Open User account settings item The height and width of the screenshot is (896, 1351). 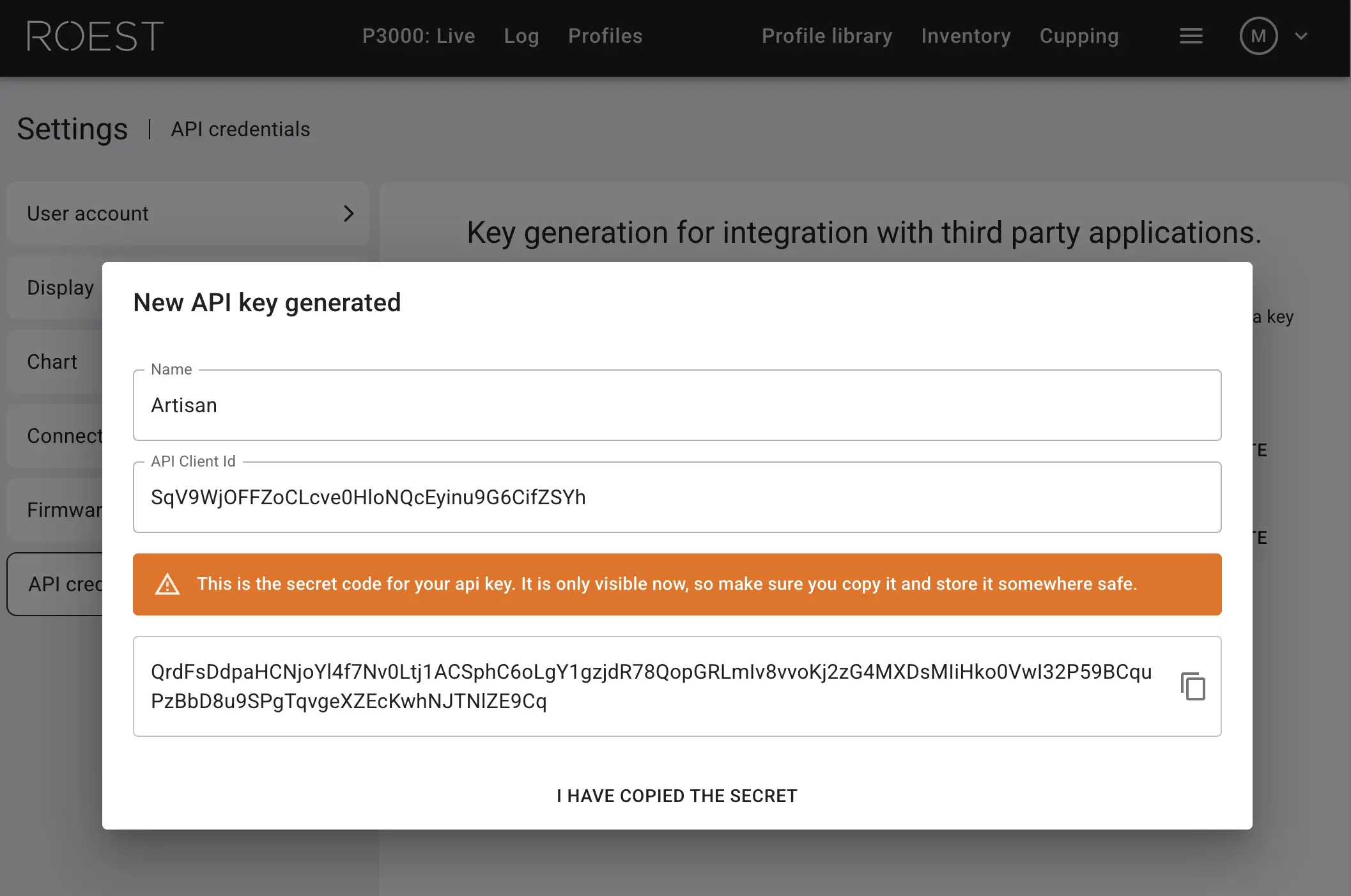tap(88, 213)
